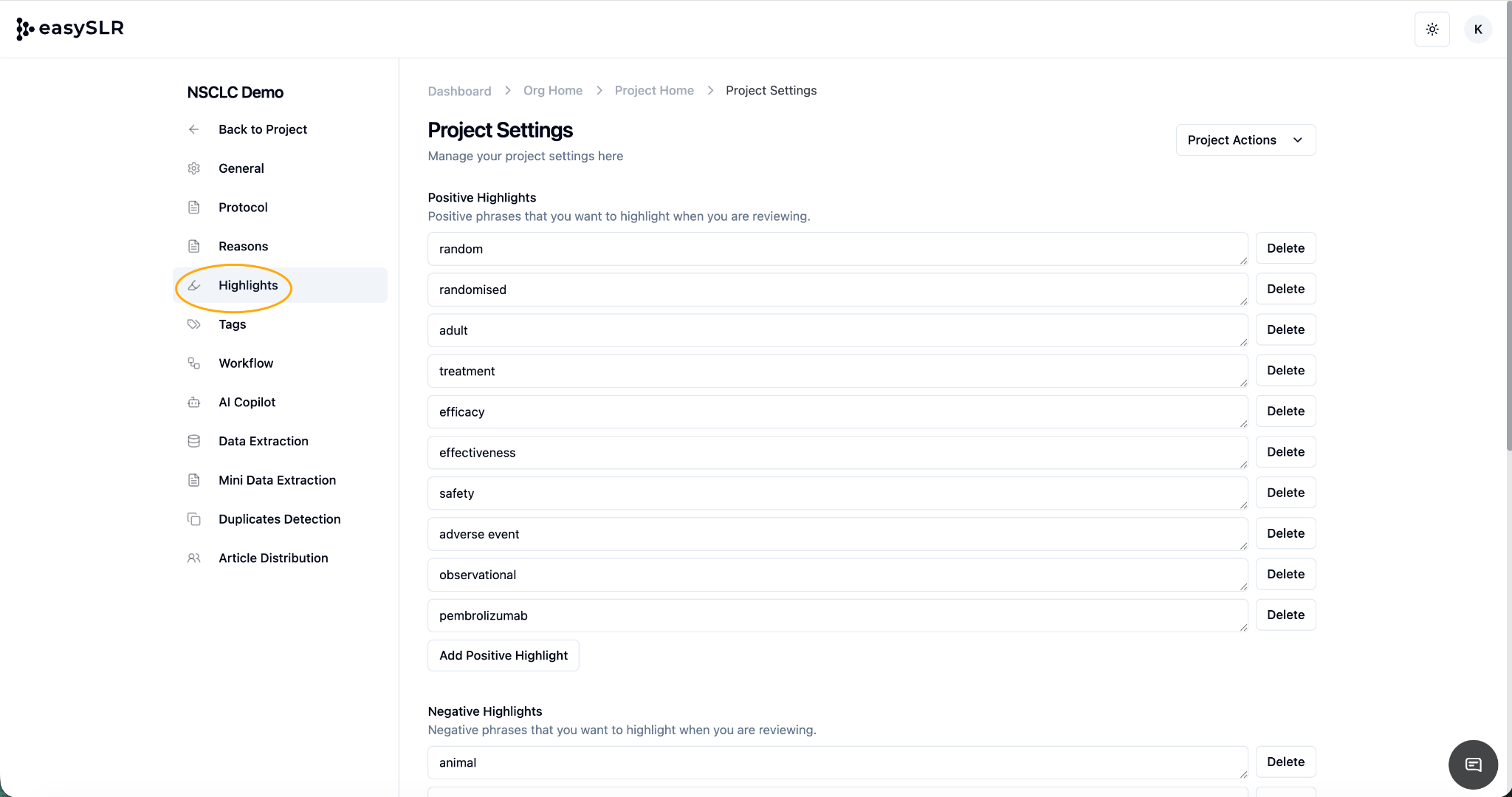Click the Tags icon in sidebar
This screenshot has height=797, width=1512.
193,324
